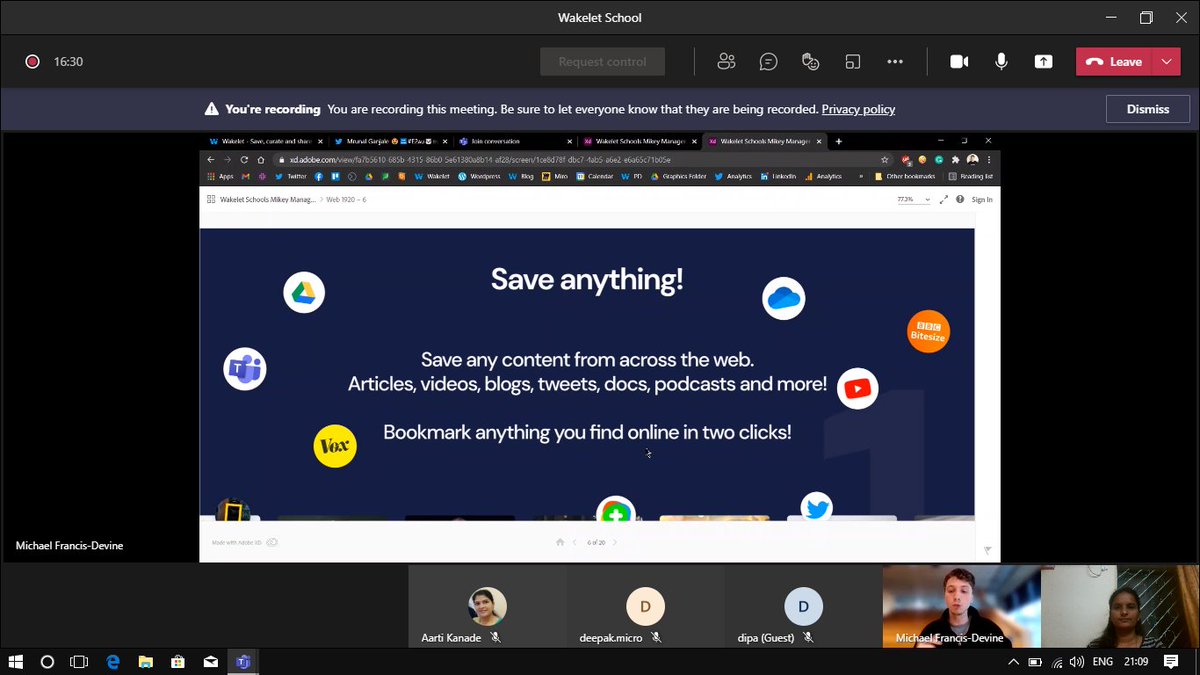1200x675 pixels.
Task: Open the clock showing 21:09
Action: [x=1135, y=662]
